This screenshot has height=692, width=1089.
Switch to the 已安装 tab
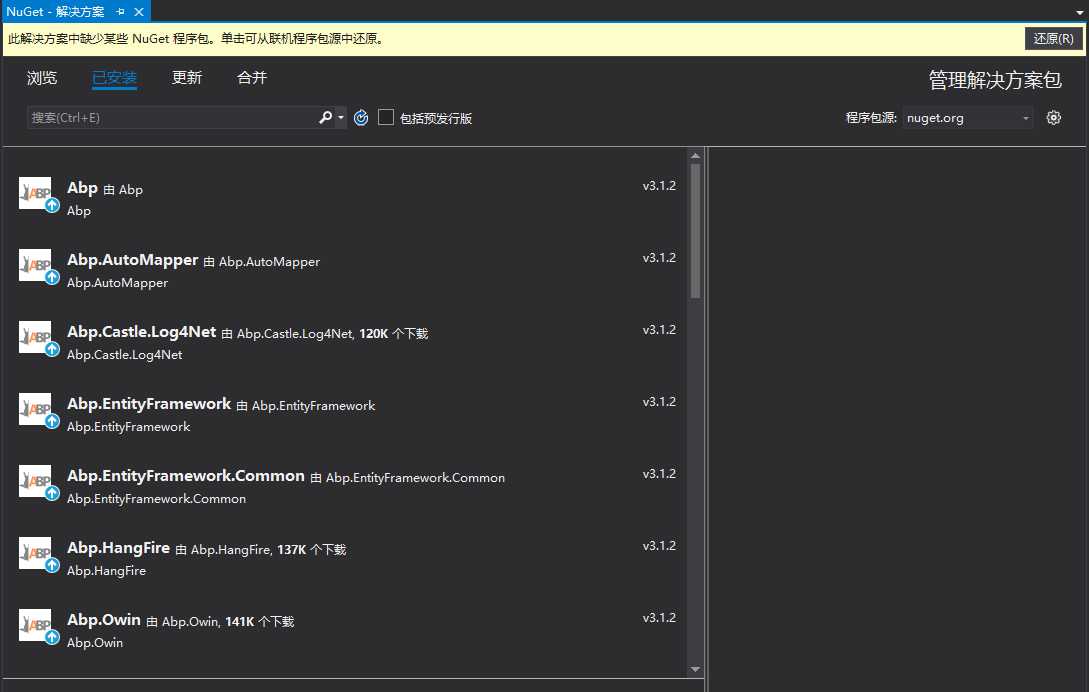115,78
